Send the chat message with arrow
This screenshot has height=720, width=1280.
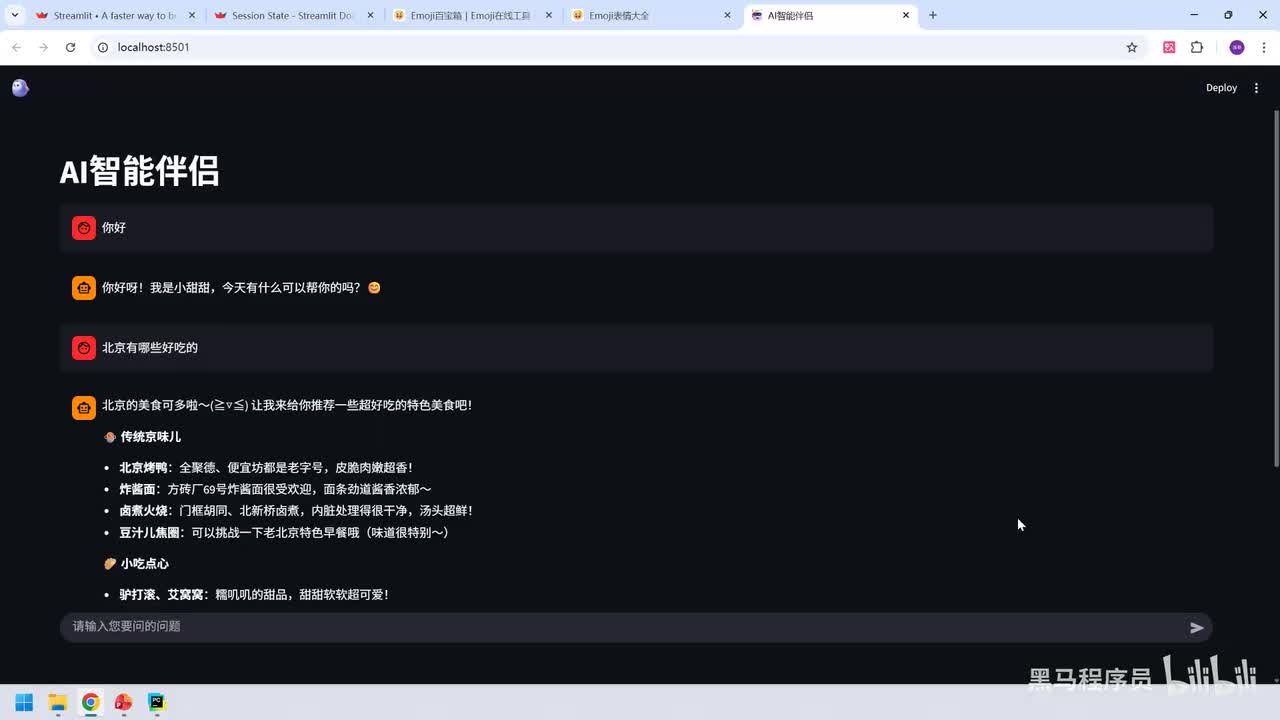[x=1197, y=627]
